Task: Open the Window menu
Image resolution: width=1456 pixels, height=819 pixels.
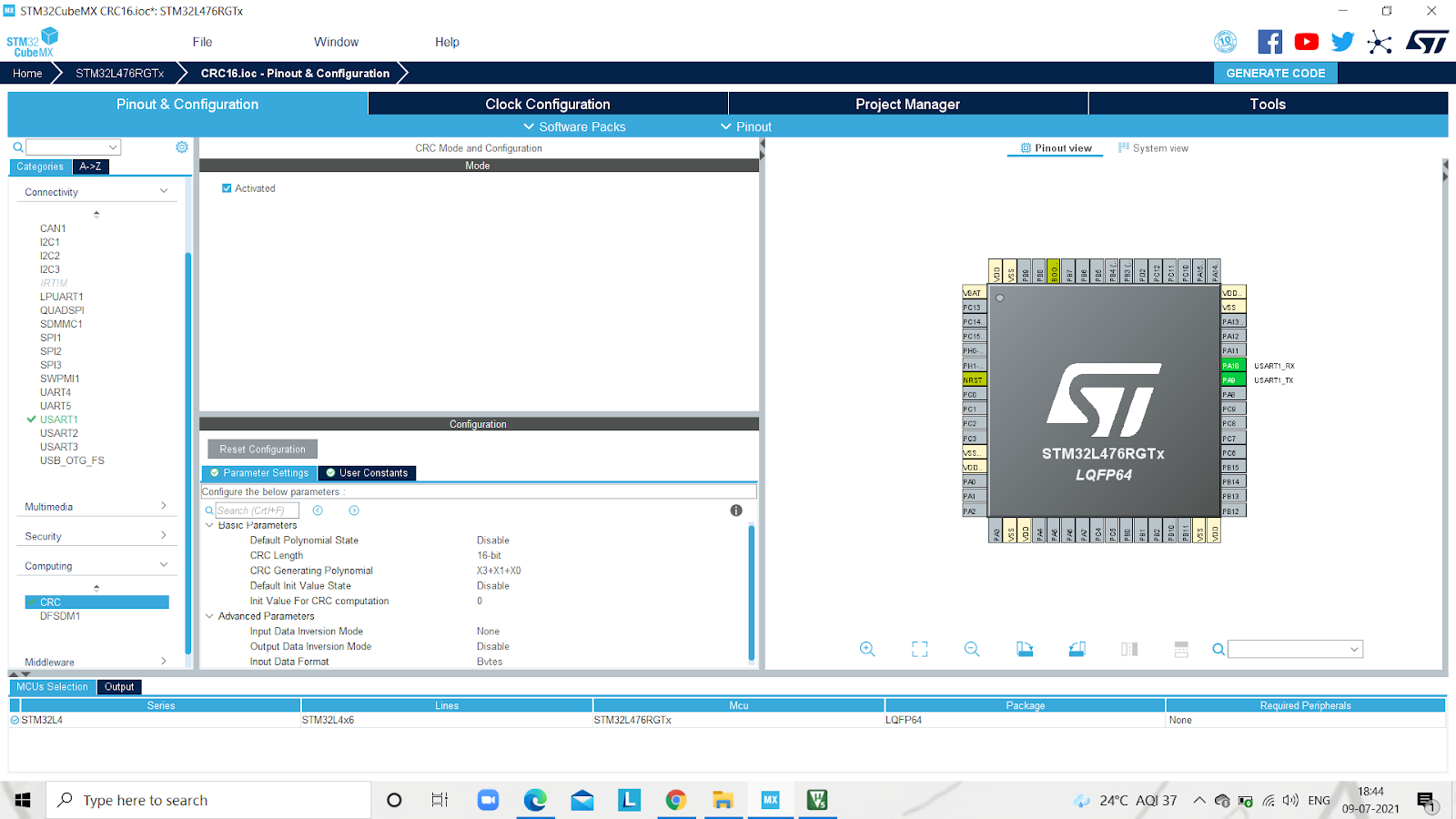Action: (x=336, y=42)
